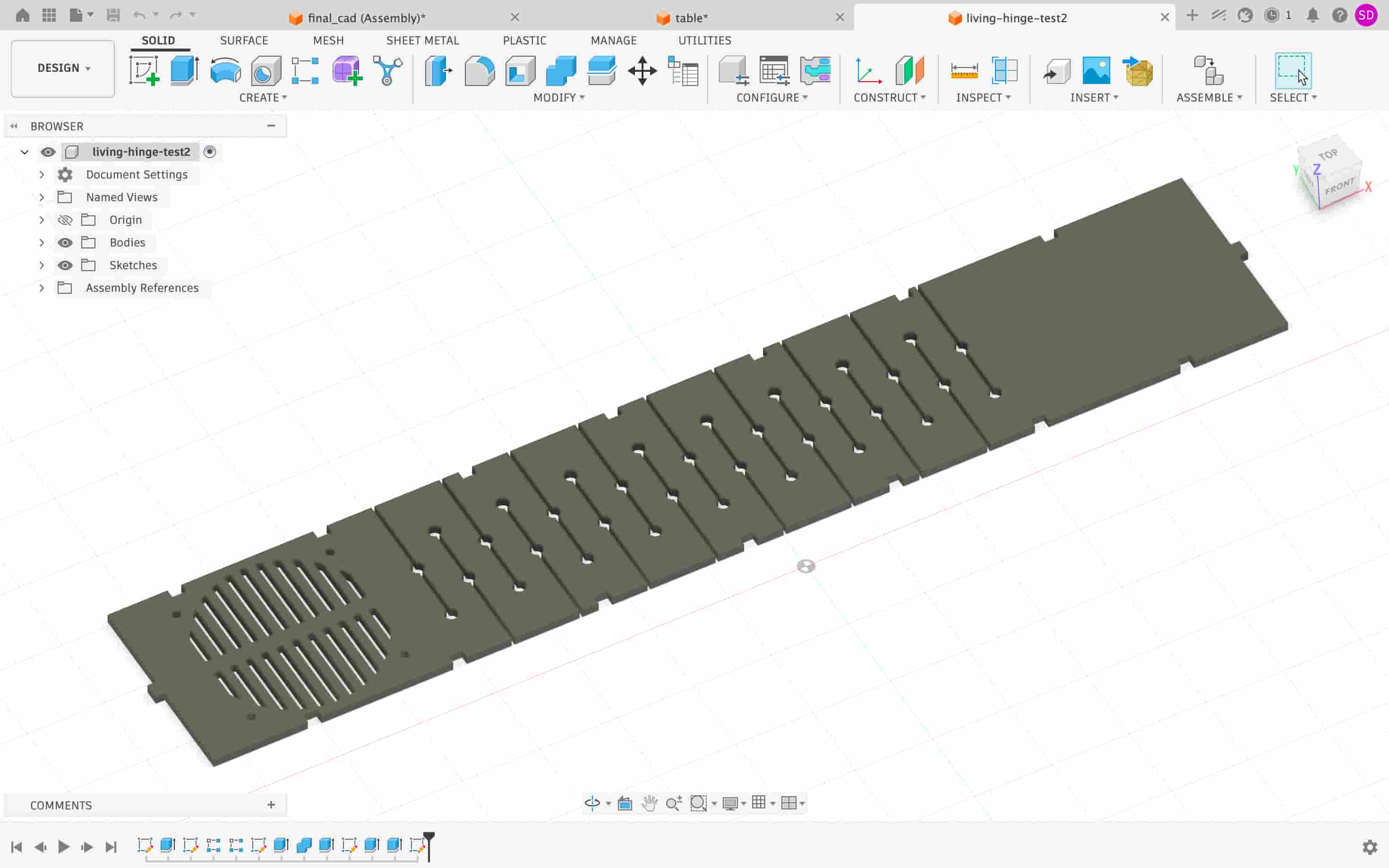Select the Hole tool
The height and width of the screenshot is (868, 1389).
266,71
